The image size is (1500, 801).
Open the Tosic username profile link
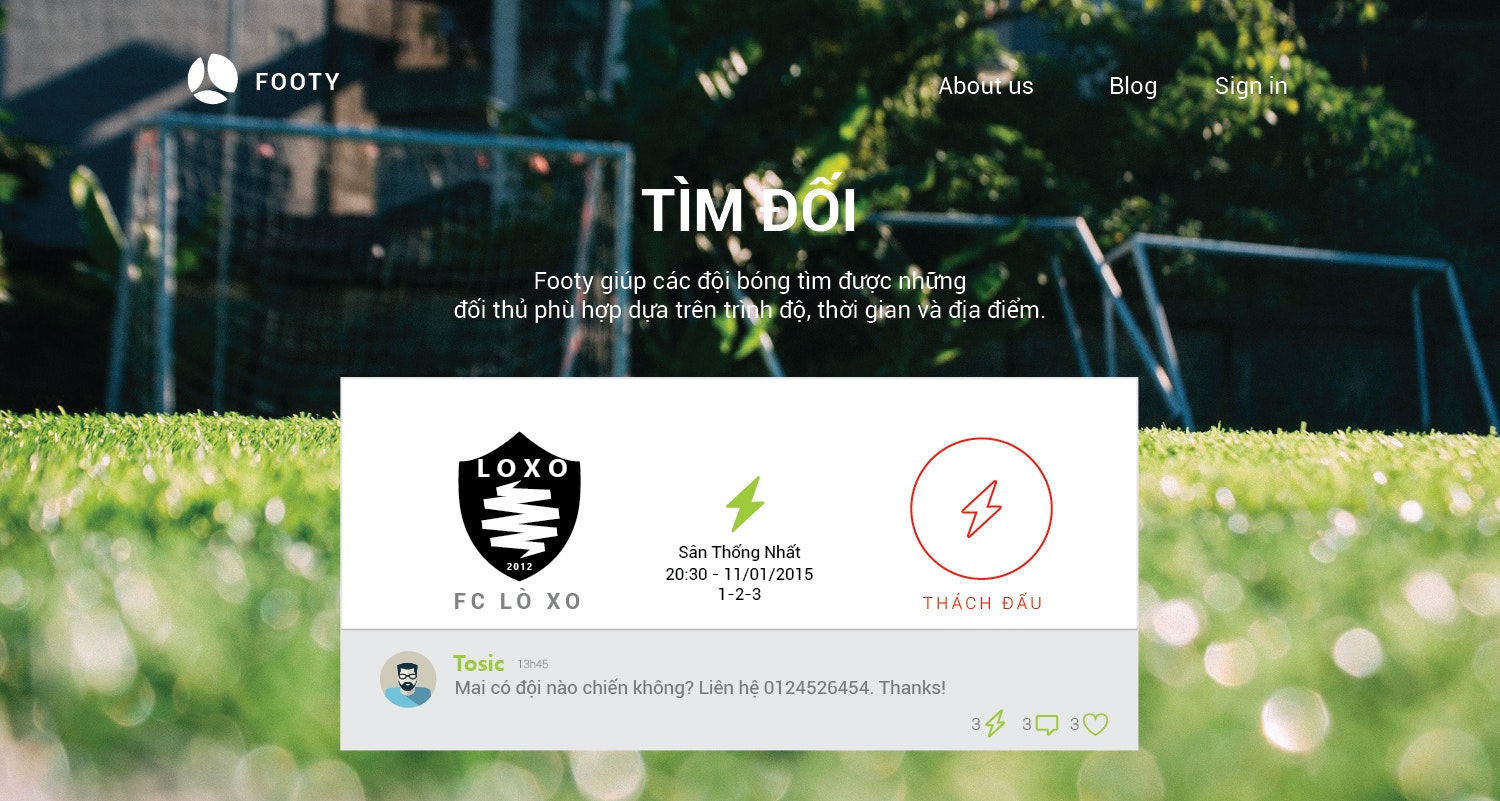[x=479, y=663]
